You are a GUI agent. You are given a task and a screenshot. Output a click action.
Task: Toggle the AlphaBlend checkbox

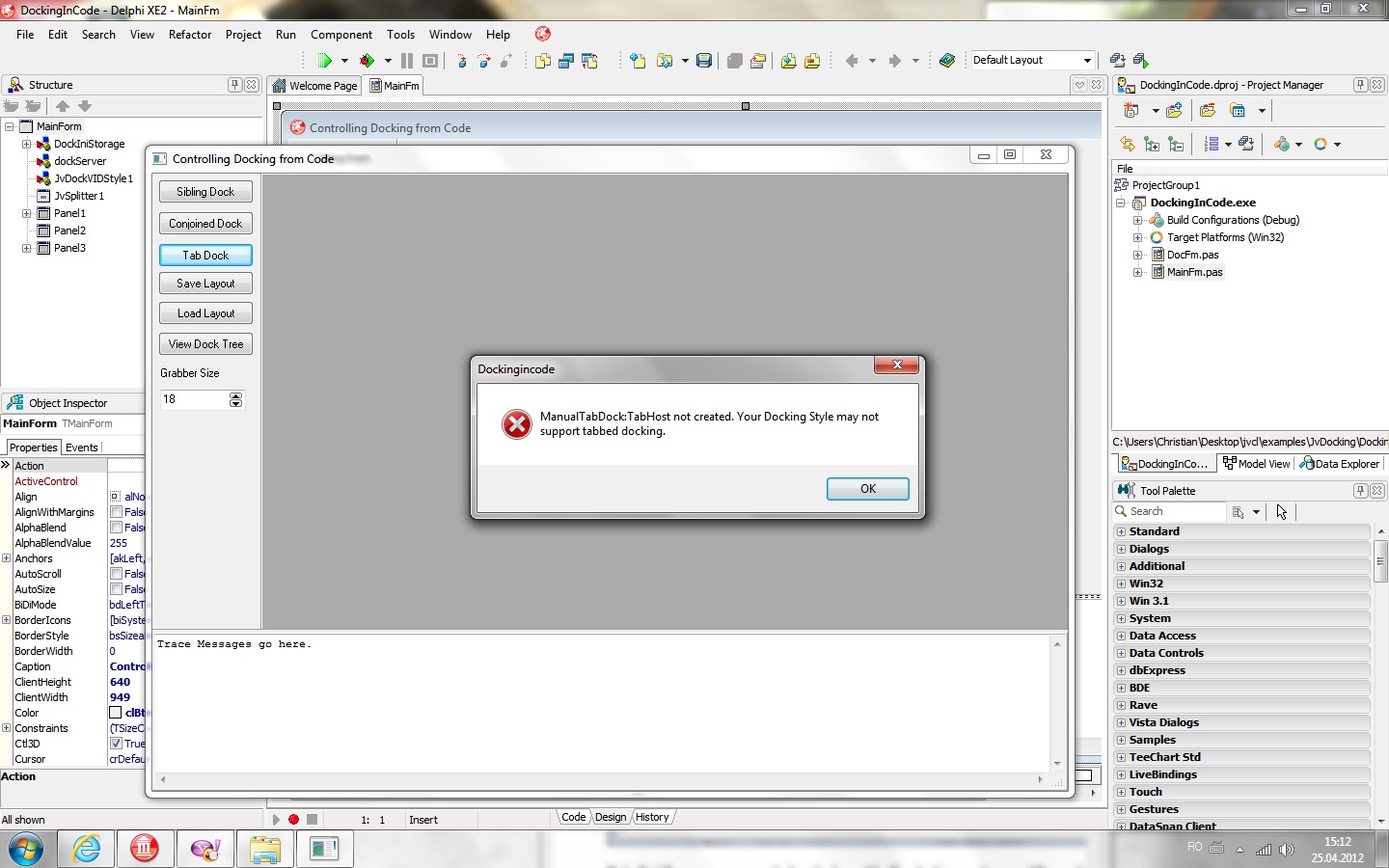[x=116, y=528]
